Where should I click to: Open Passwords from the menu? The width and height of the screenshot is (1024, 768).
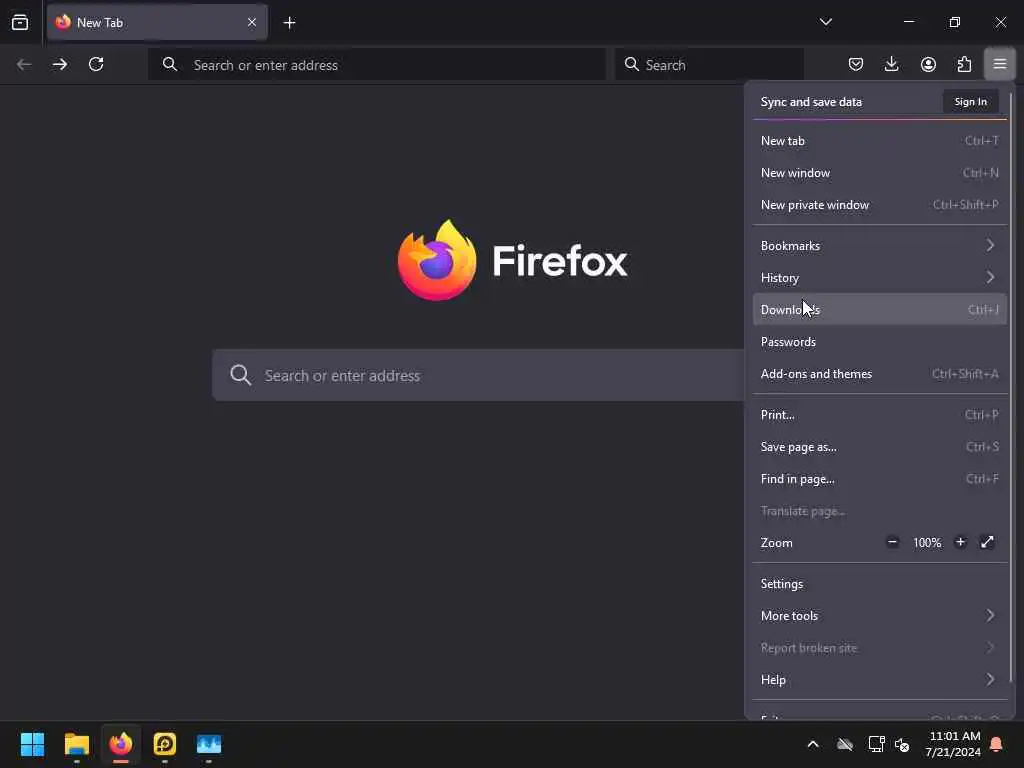tap(880, 342)
